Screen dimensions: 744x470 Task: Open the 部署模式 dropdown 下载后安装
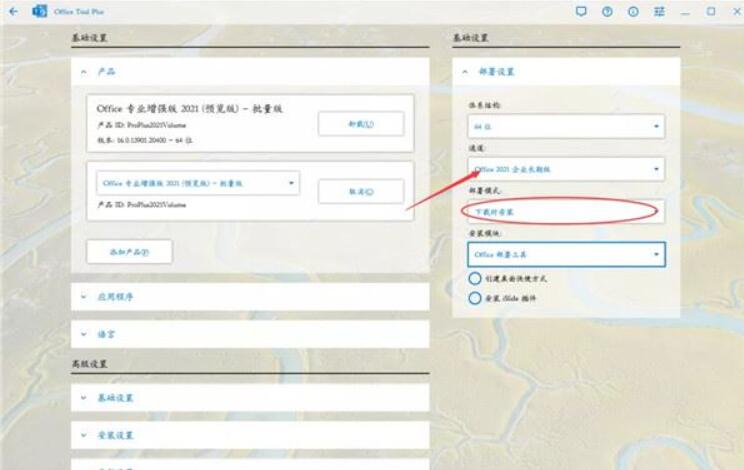(566, 212)
